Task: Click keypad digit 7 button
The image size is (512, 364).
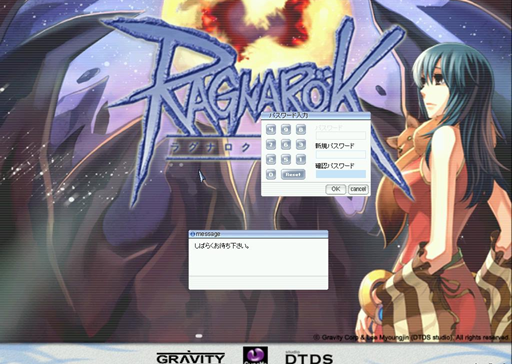Action: (x=271, y=144)
